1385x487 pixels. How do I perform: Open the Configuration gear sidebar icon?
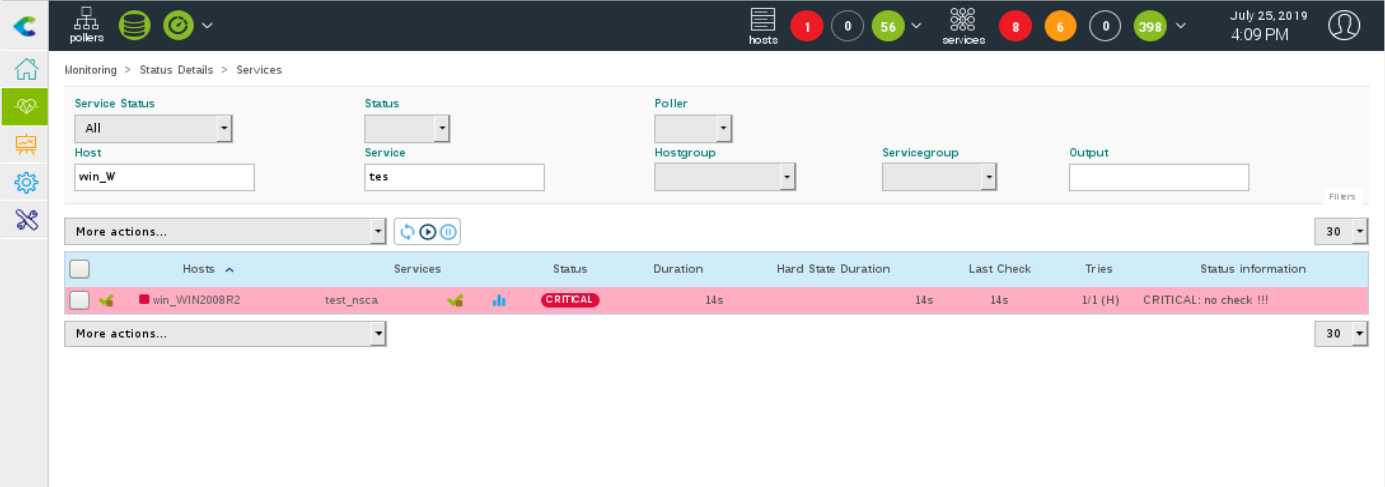pyautogui.click(x=26, y=182)
